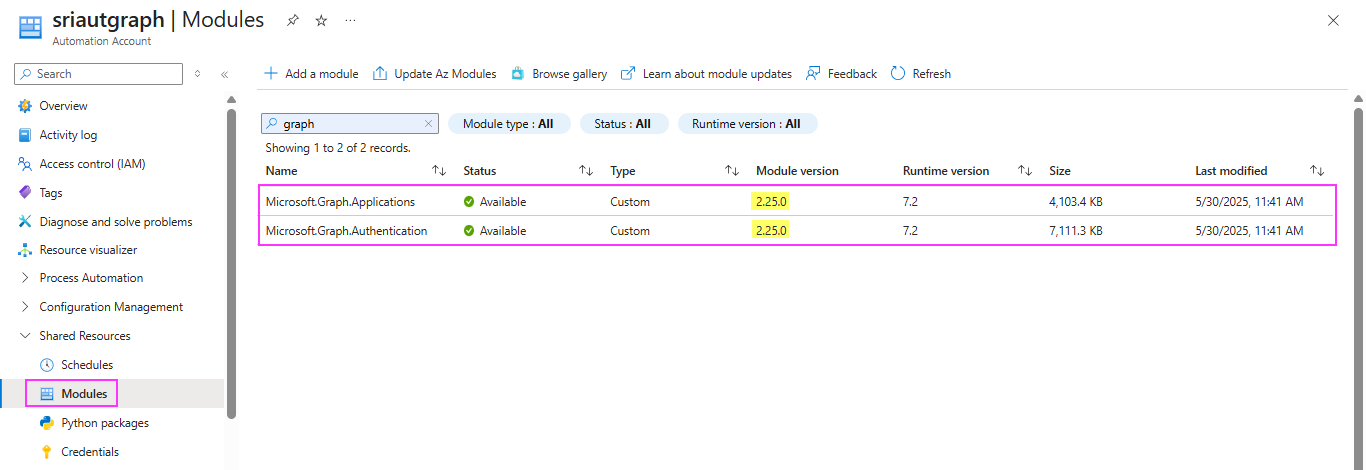Click the Automation Account header icon
Screen dimensions: 1366x470
click(31, 27)
